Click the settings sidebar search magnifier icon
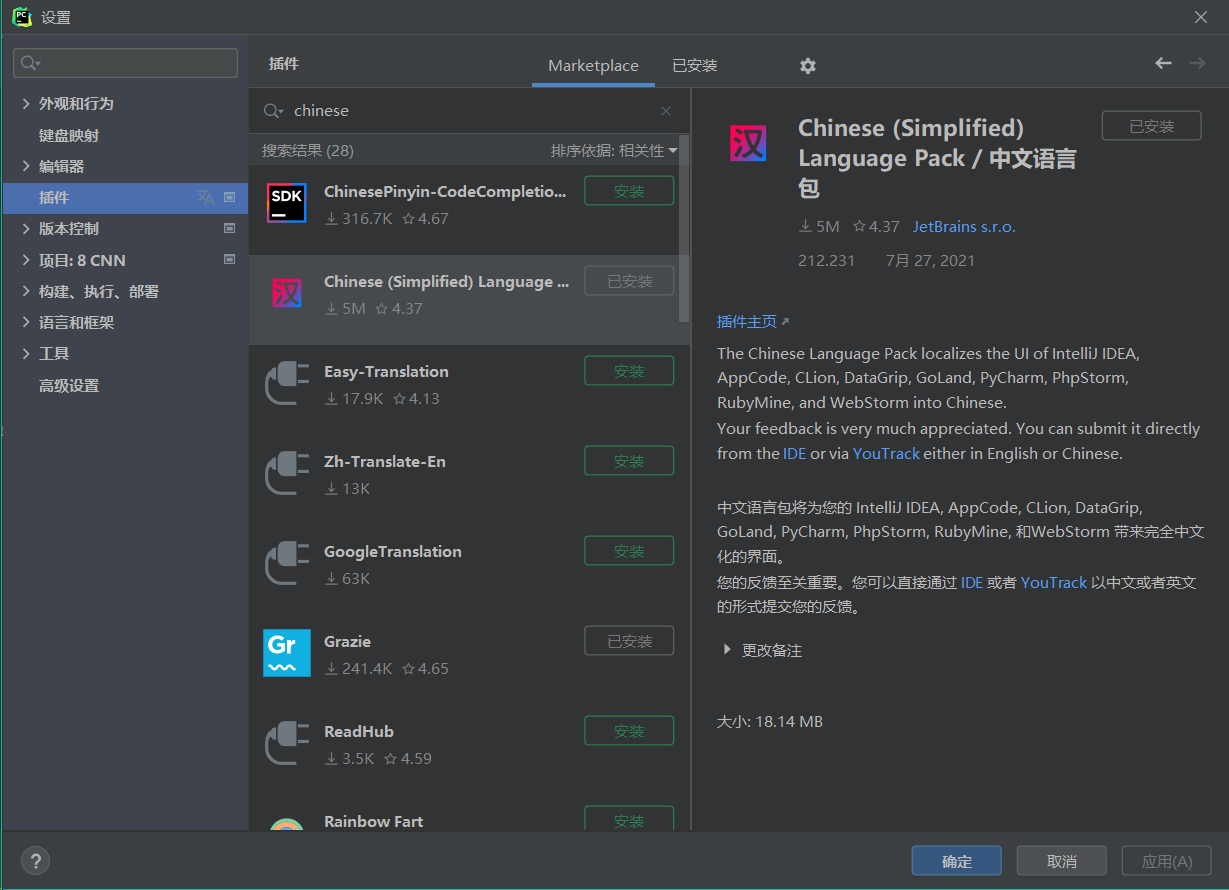The height and width of the screenshot is (890, 1229). click(x=30, y=63)
